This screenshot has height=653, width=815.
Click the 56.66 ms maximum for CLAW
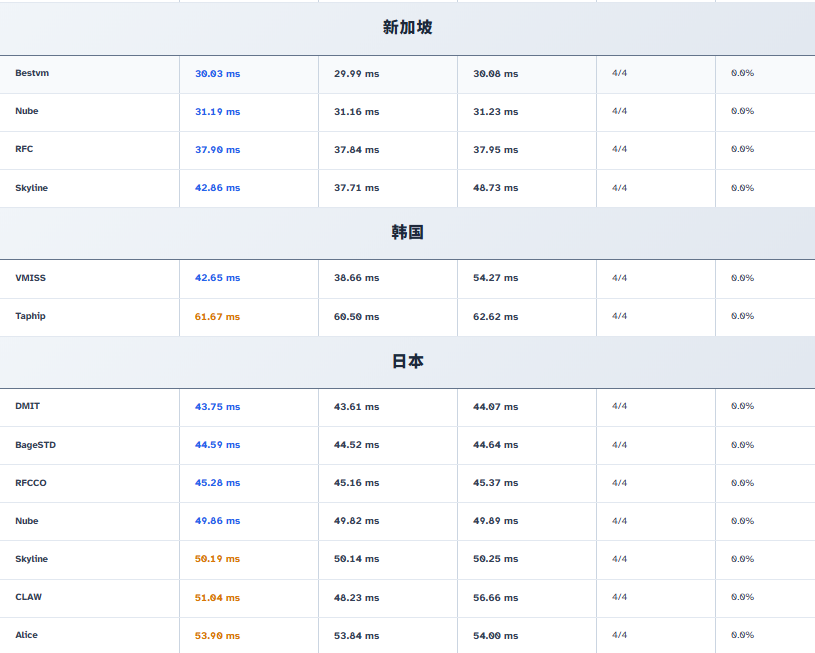tap(495, 598)
